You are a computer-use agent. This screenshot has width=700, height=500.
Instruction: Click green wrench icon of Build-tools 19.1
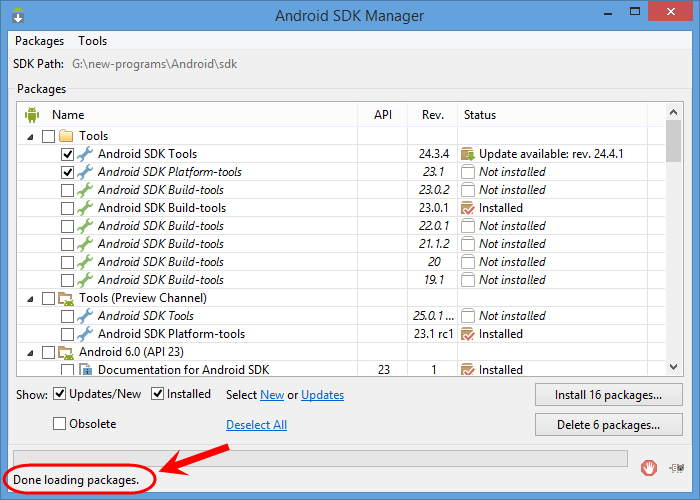85,280
